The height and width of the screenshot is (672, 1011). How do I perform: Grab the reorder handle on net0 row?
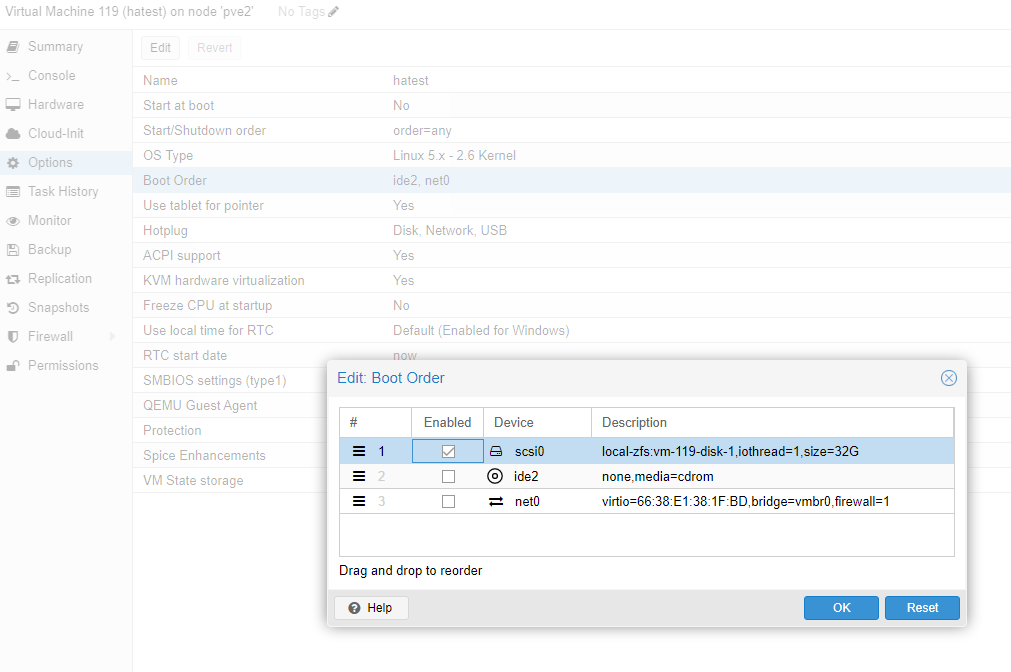coord(359,501)
